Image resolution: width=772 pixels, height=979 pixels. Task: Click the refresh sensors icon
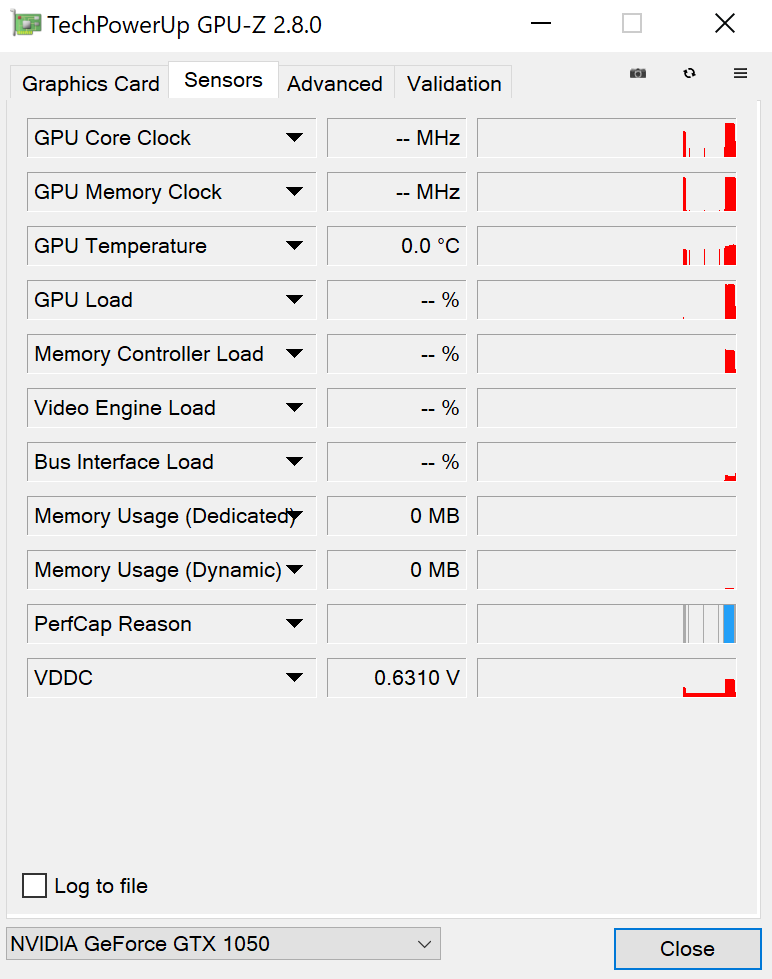(x=689, y=73)
